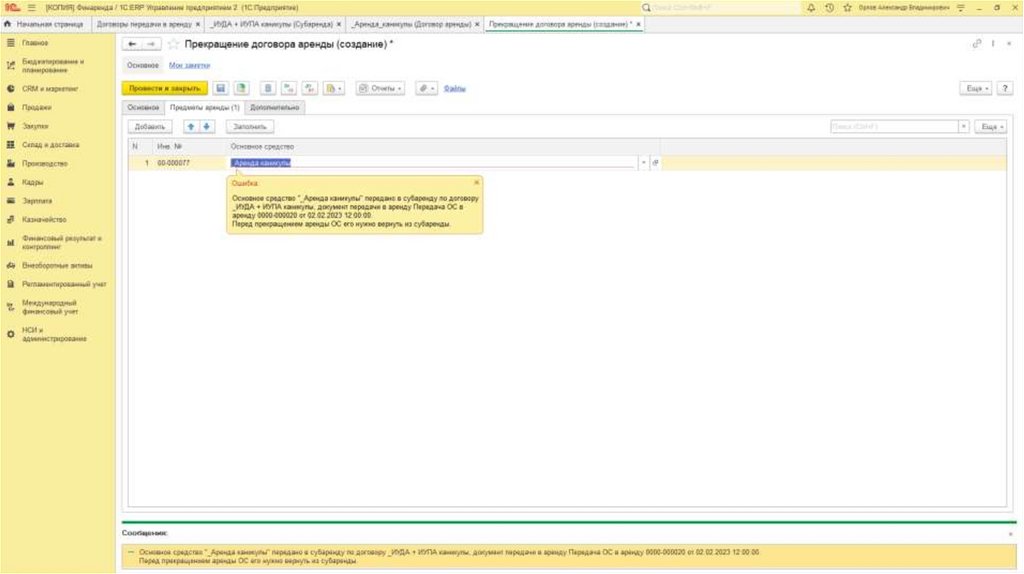Move row up with the blue up arrow
The height and width of the screenshot is (574, 1024).
(191, 127)
